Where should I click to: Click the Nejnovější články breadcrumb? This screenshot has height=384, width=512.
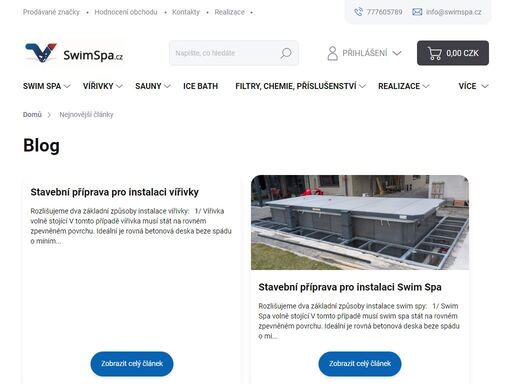point(86,115)
